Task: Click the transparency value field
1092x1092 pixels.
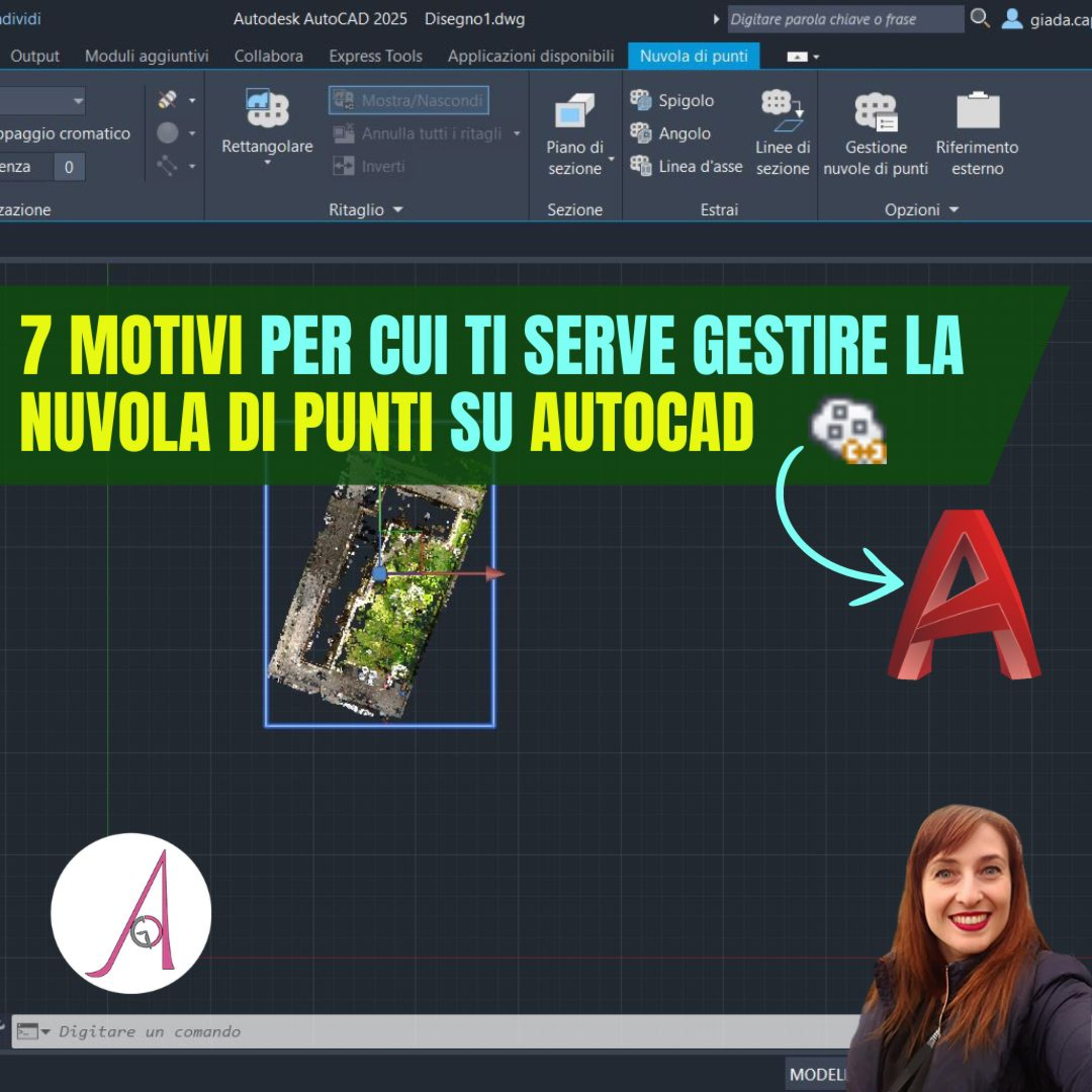Action: click(69, 167)
